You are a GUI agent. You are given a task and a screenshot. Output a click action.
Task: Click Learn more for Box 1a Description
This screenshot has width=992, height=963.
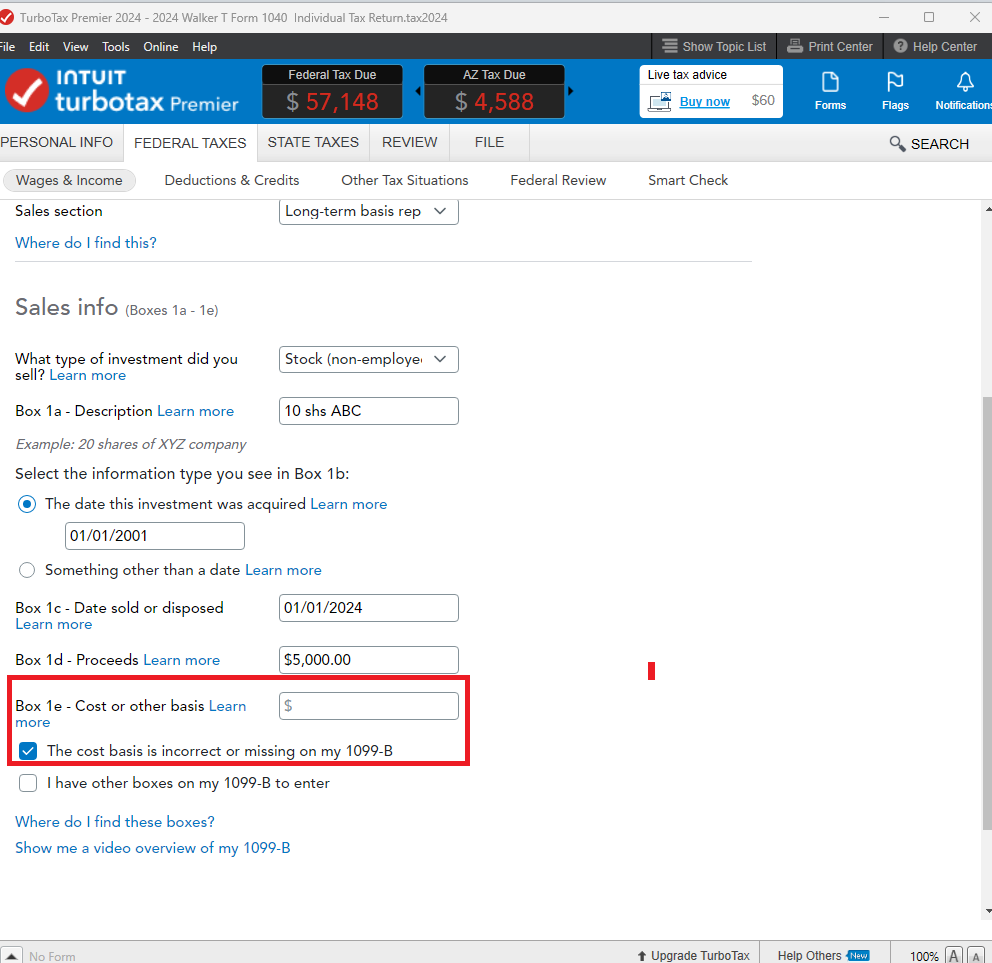(x=195, y=411)
